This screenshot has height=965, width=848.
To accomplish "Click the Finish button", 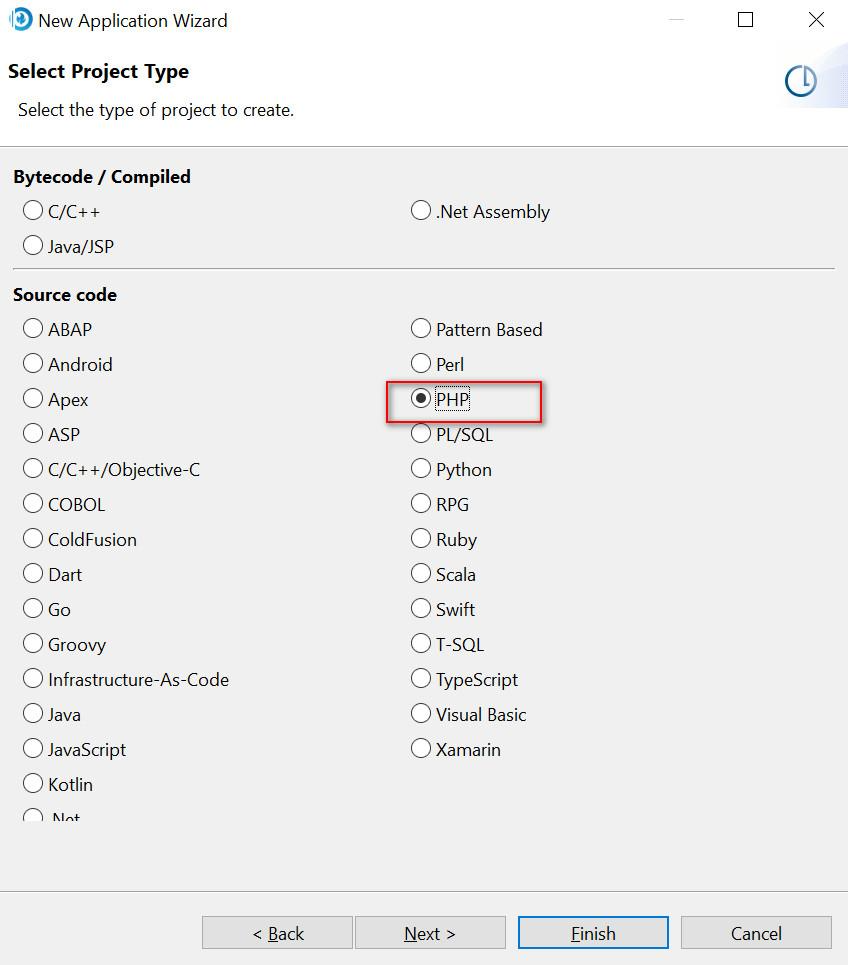I will (x=592, y=932).
